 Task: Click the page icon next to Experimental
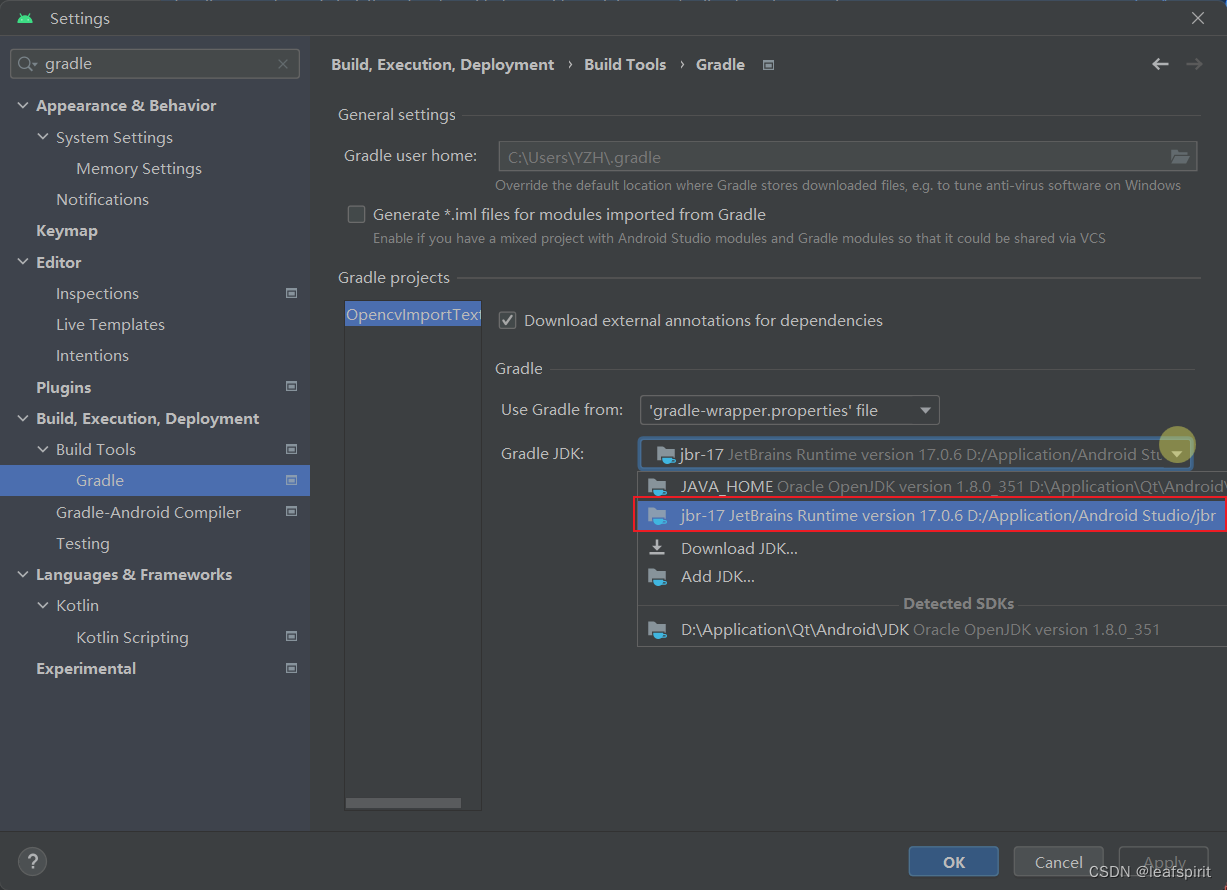click(x=291, y=668)
